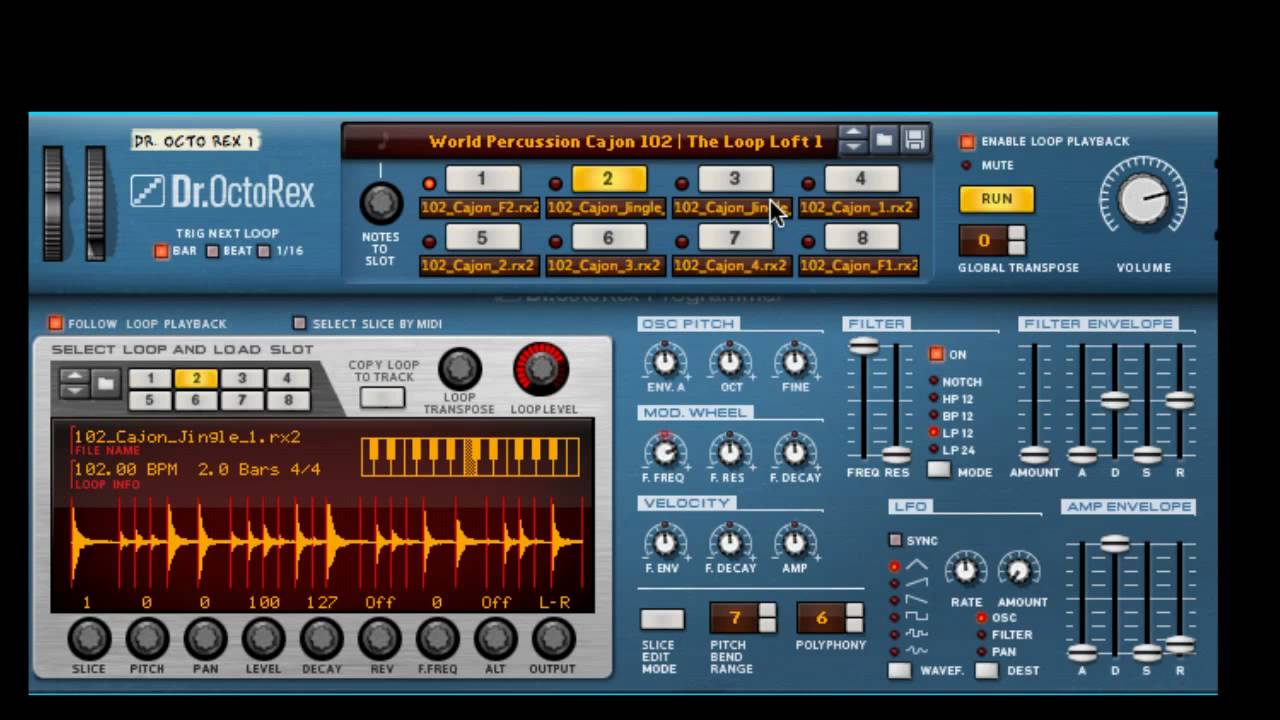This screenshot has width=1280, height=720.
Task: Step through loops with the slot panel arrows
Action: (74, 383)
